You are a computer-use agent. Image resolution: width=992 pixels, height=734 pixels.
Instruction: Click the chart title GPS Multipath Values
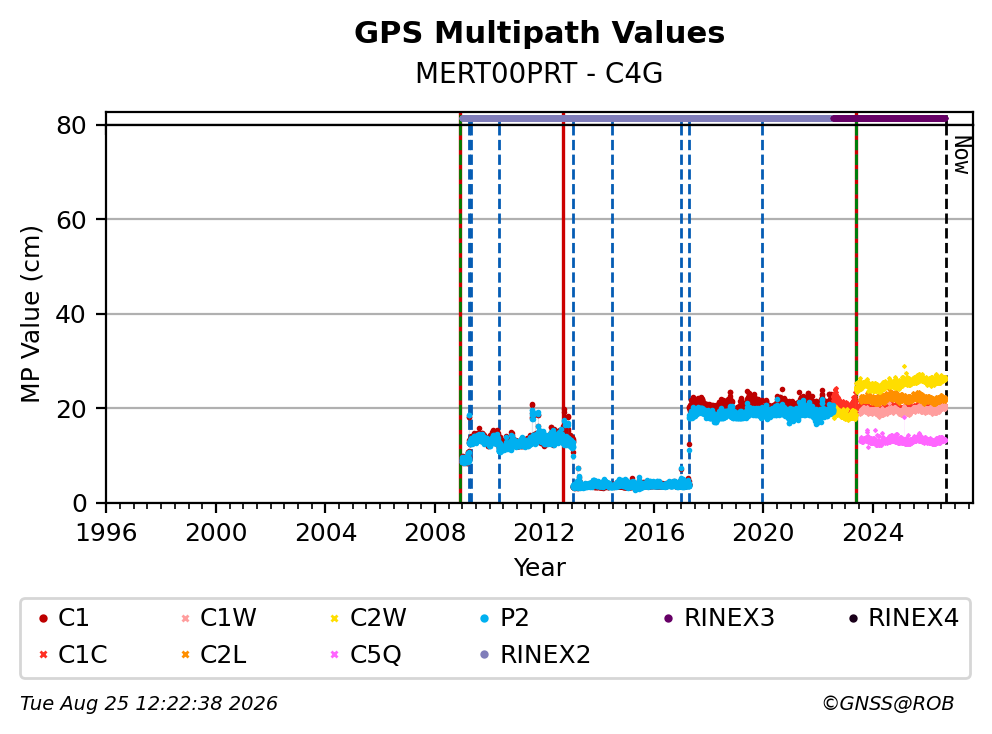(x=539, y=33)
